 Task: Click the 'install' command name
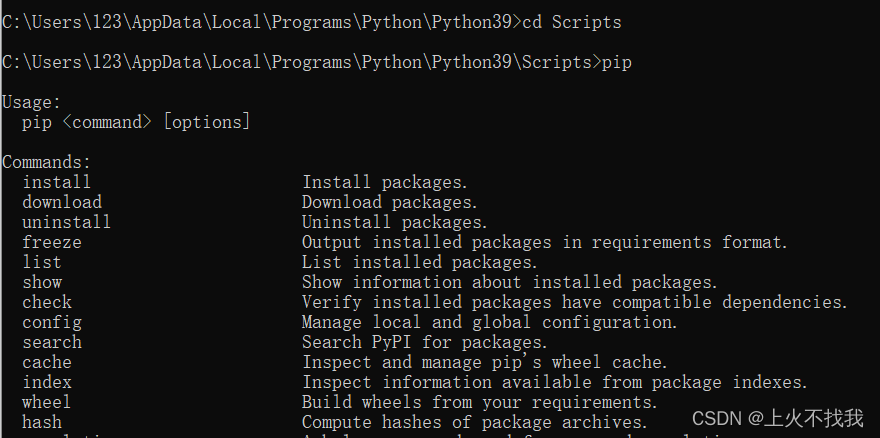(x=57, y=182)
